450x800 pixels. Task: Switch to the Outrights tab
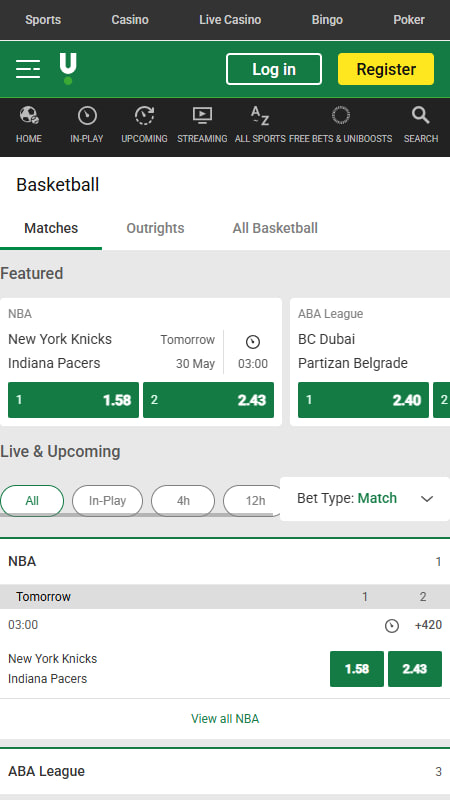[x=155, y=228]
